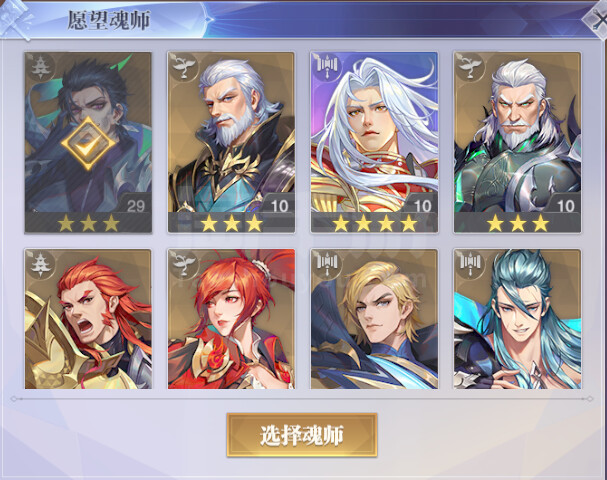This screenshot has width=607, height=480.
Task: Click the bird class icon on the red-ponytail woman card
Action: 182,264
